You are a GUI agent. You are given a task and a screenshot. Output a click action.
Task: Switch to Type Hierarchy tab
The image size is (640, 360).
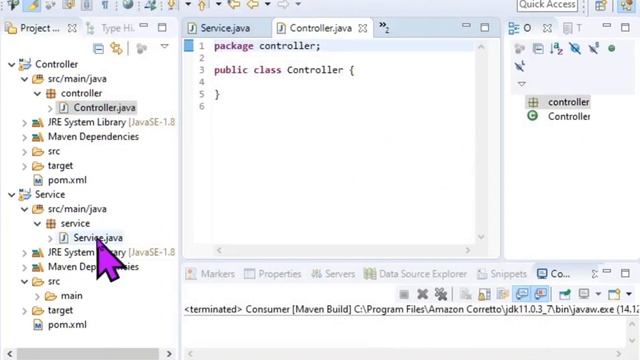110,28
